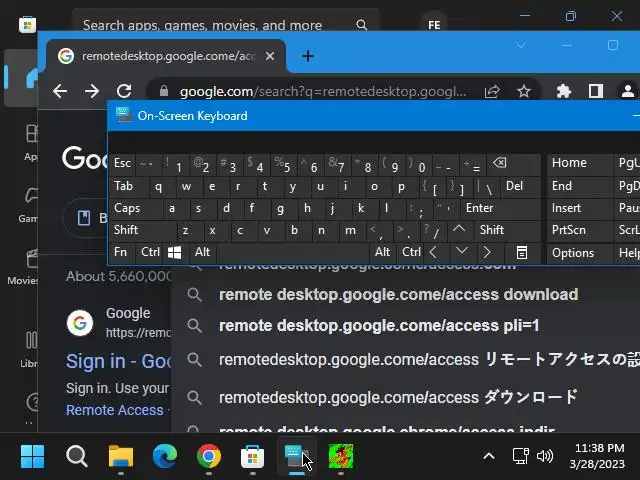Close the remotedesktop.google.come tab
Viewport: 640px width, 480px height.
270,56
